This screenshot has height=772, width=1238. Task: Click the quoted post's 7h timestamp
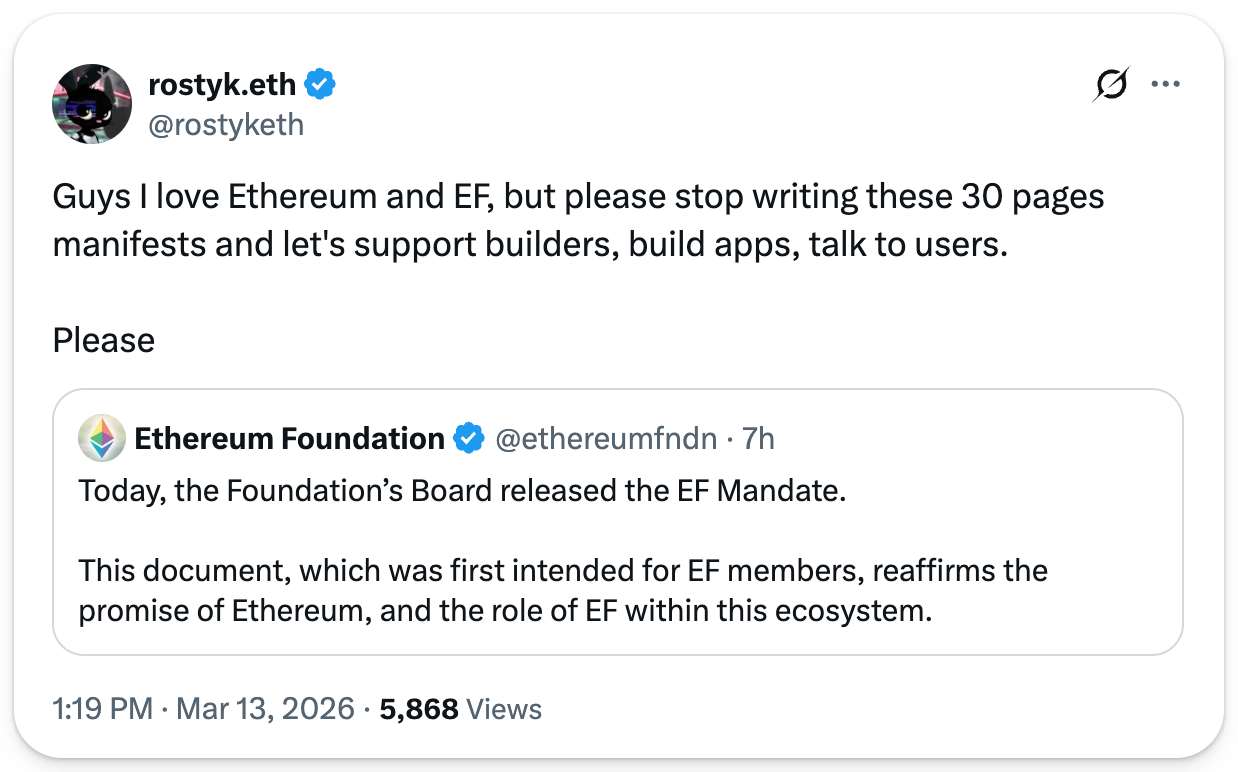click(758, 438)
